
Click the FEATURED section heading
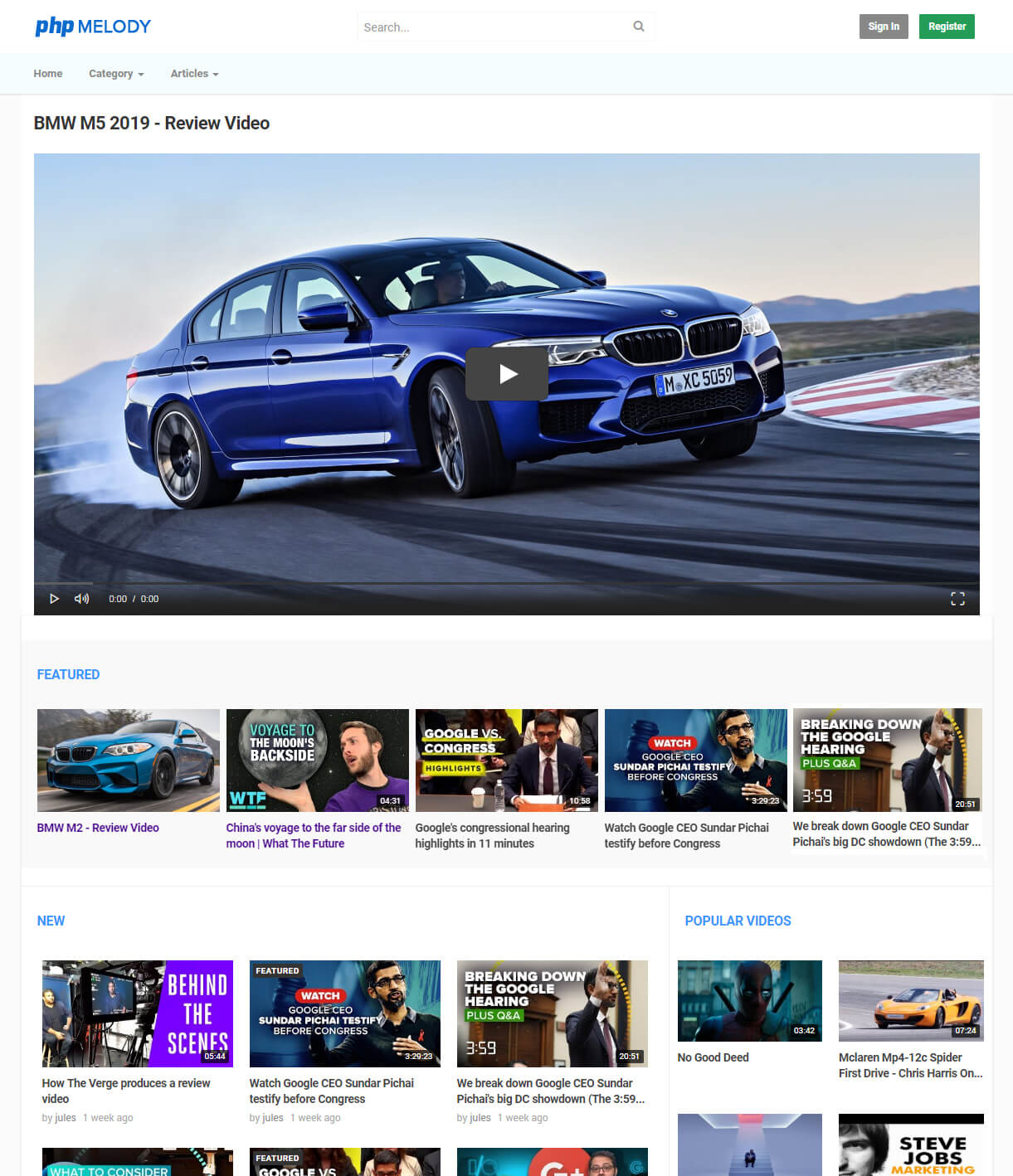[x=68, y=675]
